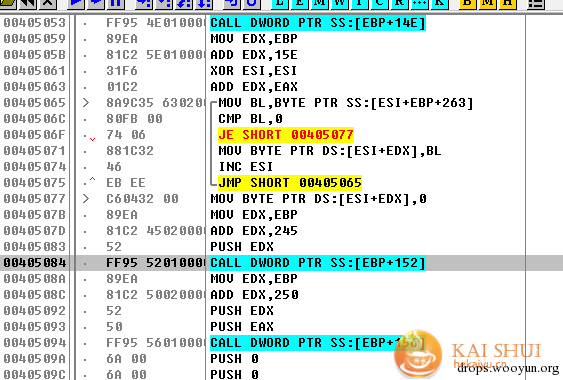Open the options list icon
The height and width of the screenshot is (380, 563).
pyautogui.click(x=535, y=4)
